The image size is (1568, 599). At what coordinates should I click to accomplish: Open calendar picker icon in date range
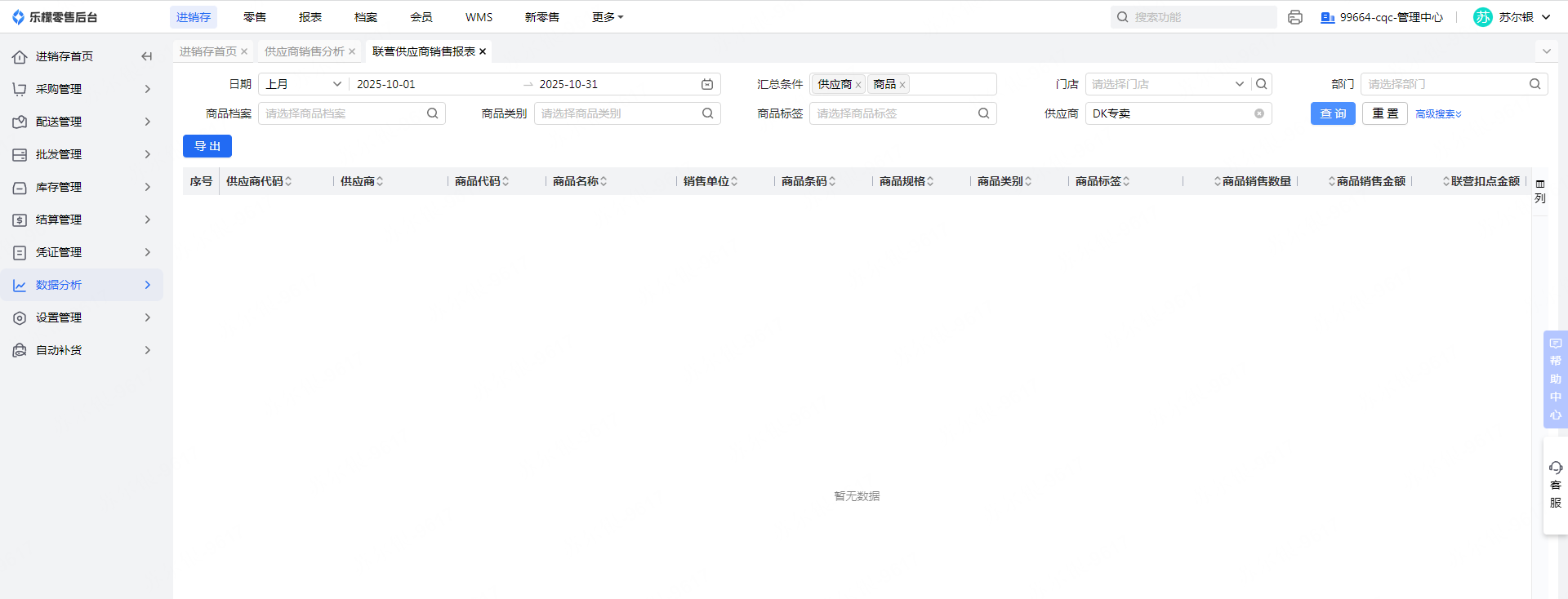[707, 84]
